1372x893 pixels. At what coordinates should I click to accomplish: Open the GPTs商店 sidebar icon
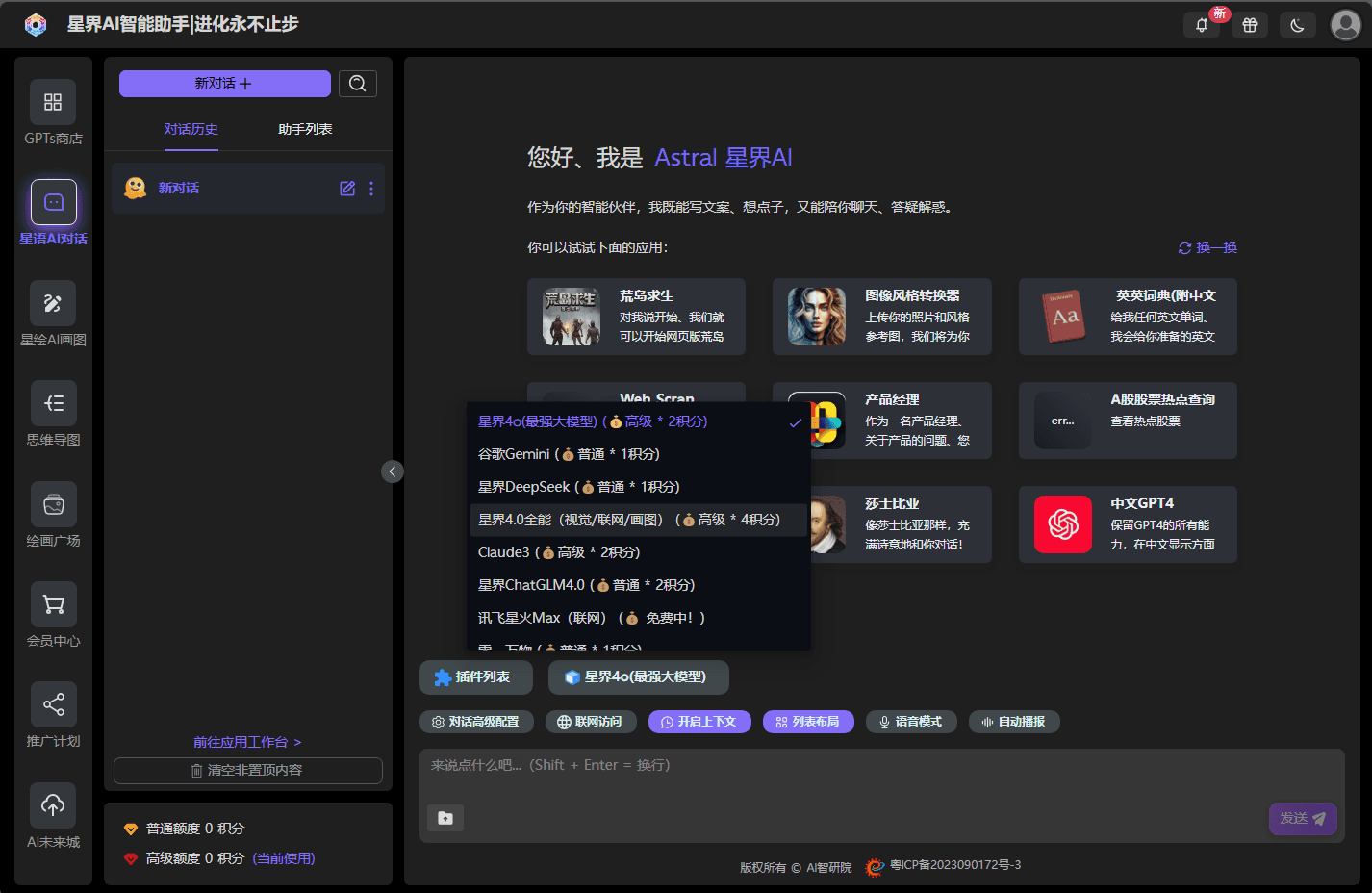53,102
